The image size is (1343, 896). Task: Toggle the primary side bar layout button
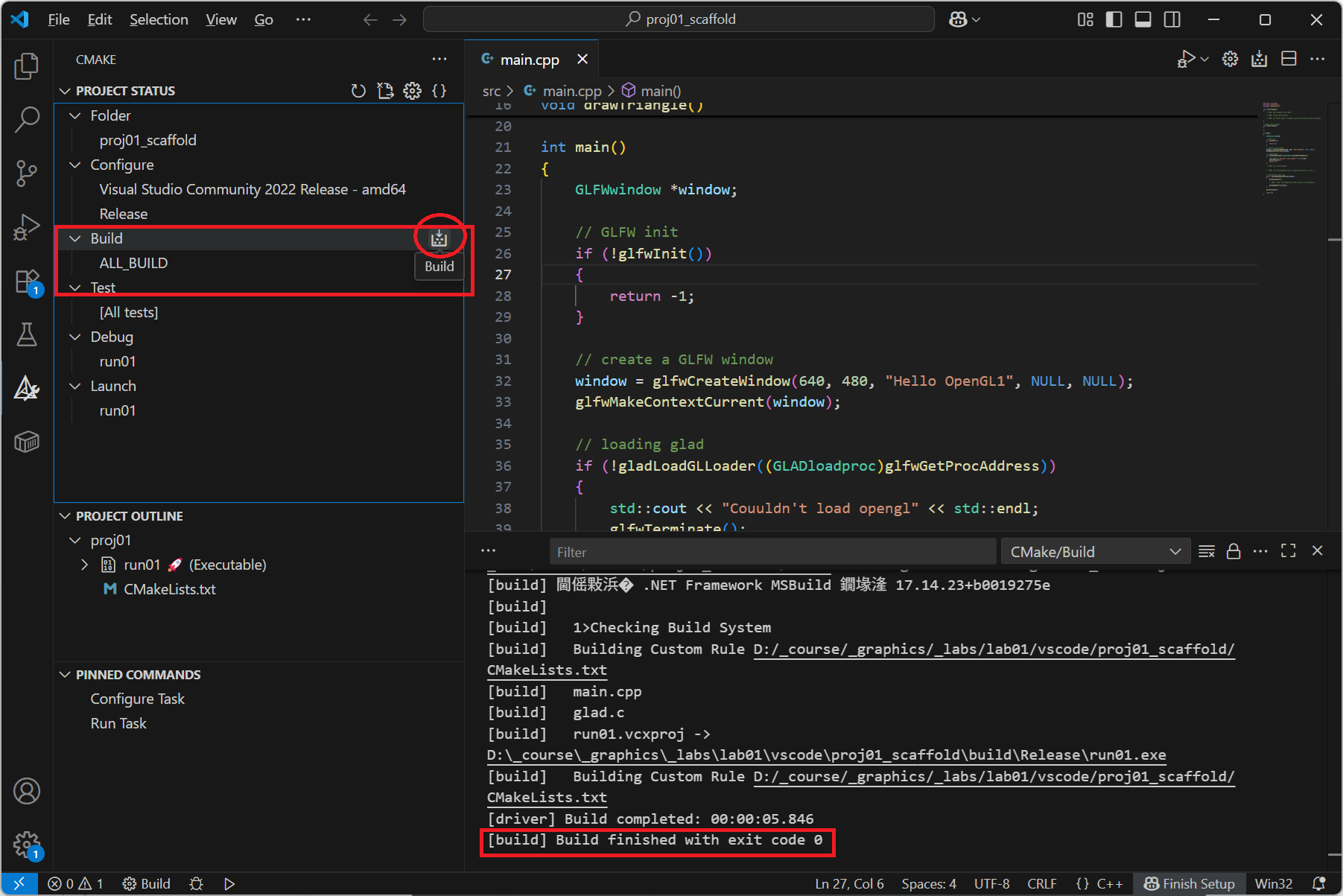coord(1114,19)
